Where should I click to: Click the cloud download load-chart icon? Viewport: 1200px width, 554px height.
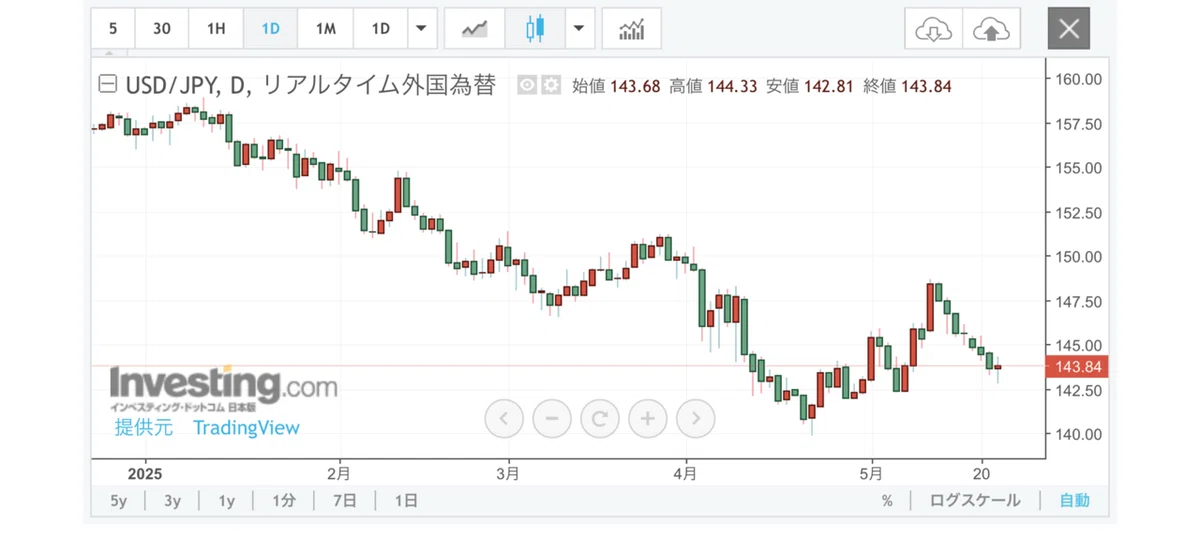tap(933, 29)
